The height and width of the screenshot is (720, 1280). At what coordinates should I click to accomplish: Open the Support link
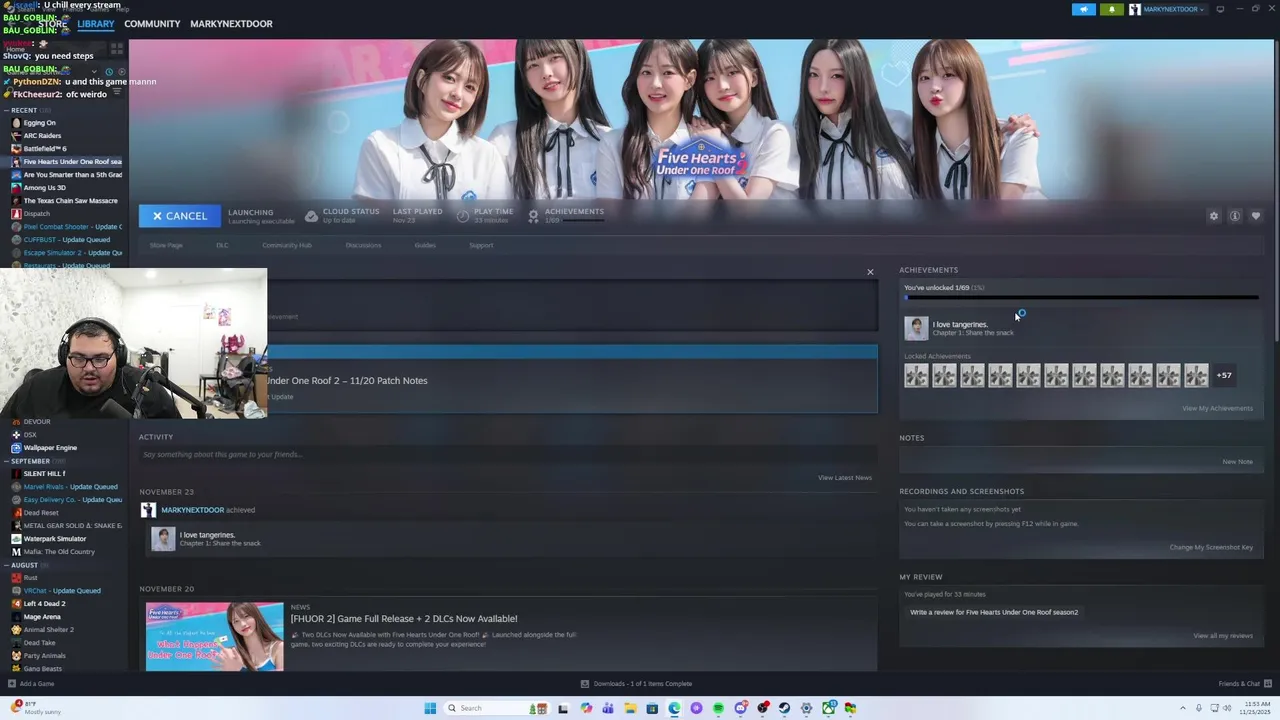click(x=481, y=245)
